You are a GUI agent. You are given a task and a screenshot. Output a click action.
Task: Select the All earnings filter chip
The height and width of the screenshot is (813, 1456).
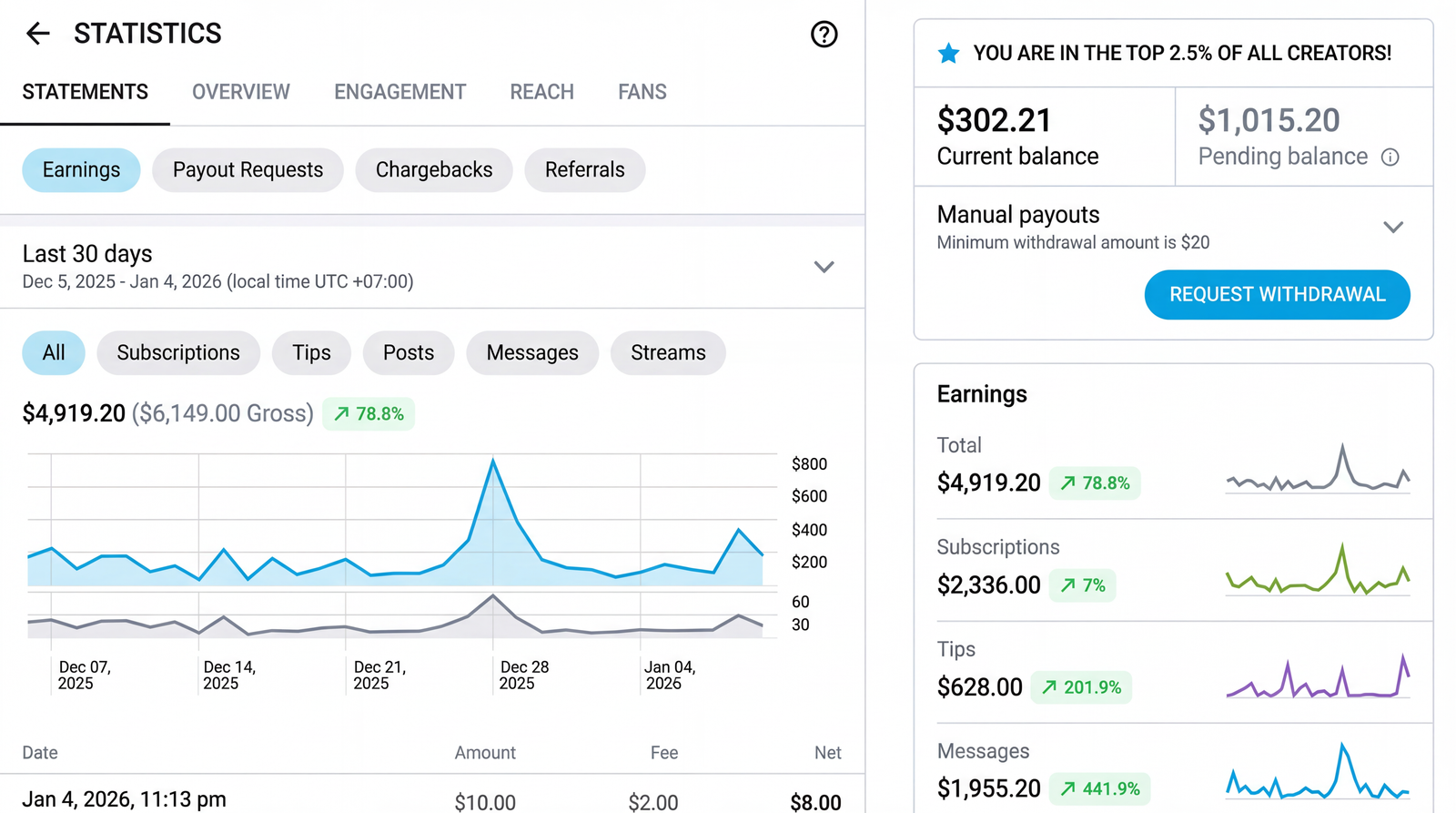coord(54,353)
